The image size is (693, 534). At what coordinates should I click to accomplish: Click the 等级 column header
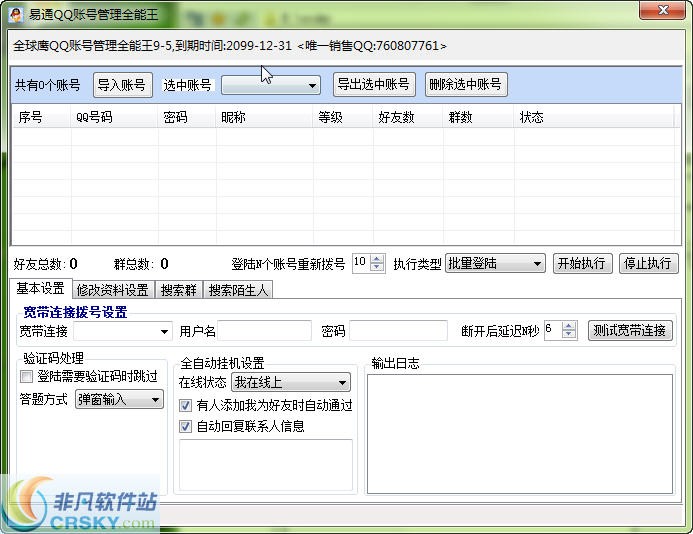click(343, 117)
